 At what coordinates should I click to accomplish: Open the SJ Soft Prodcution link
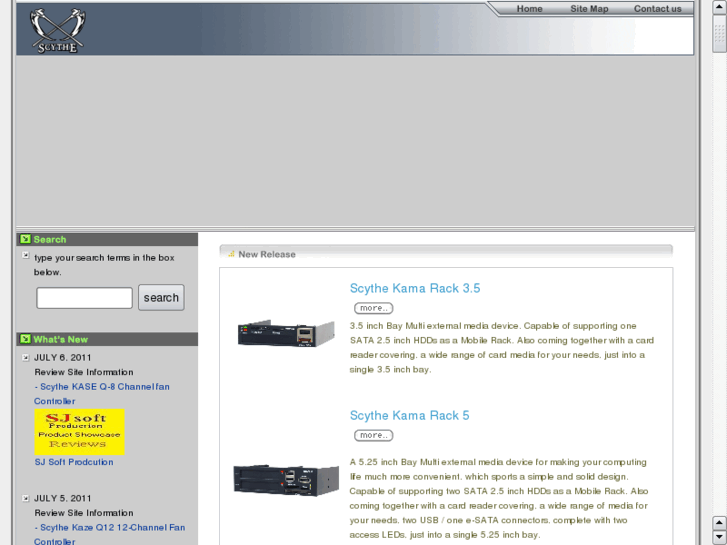[74, 462]
